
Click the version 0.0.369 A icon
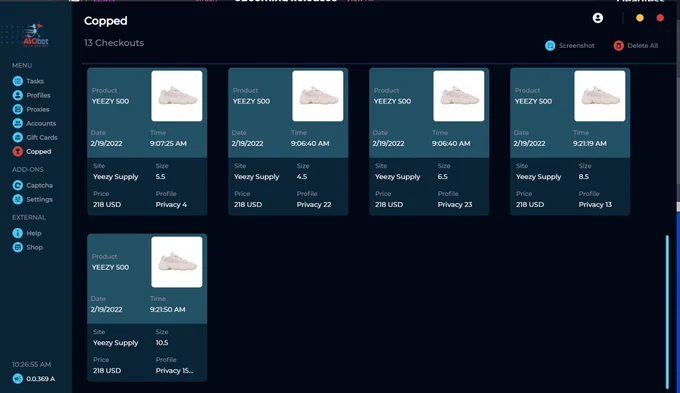(x=18, y=379)
